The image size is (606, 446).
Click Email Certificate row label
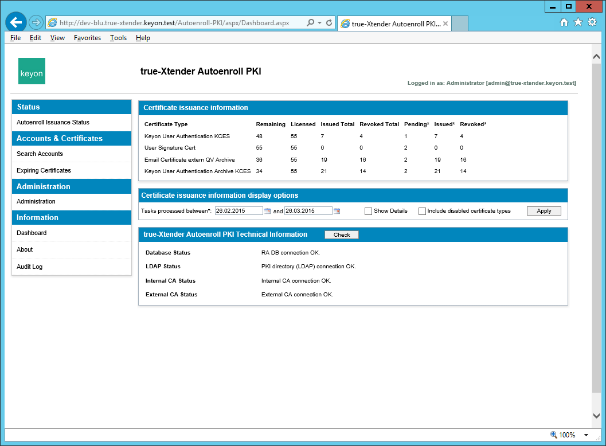point(190,160)
